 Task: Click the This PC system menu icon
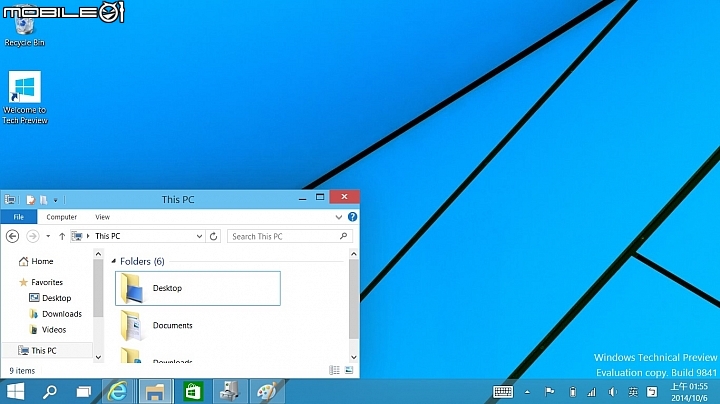[x=10, y=200]
